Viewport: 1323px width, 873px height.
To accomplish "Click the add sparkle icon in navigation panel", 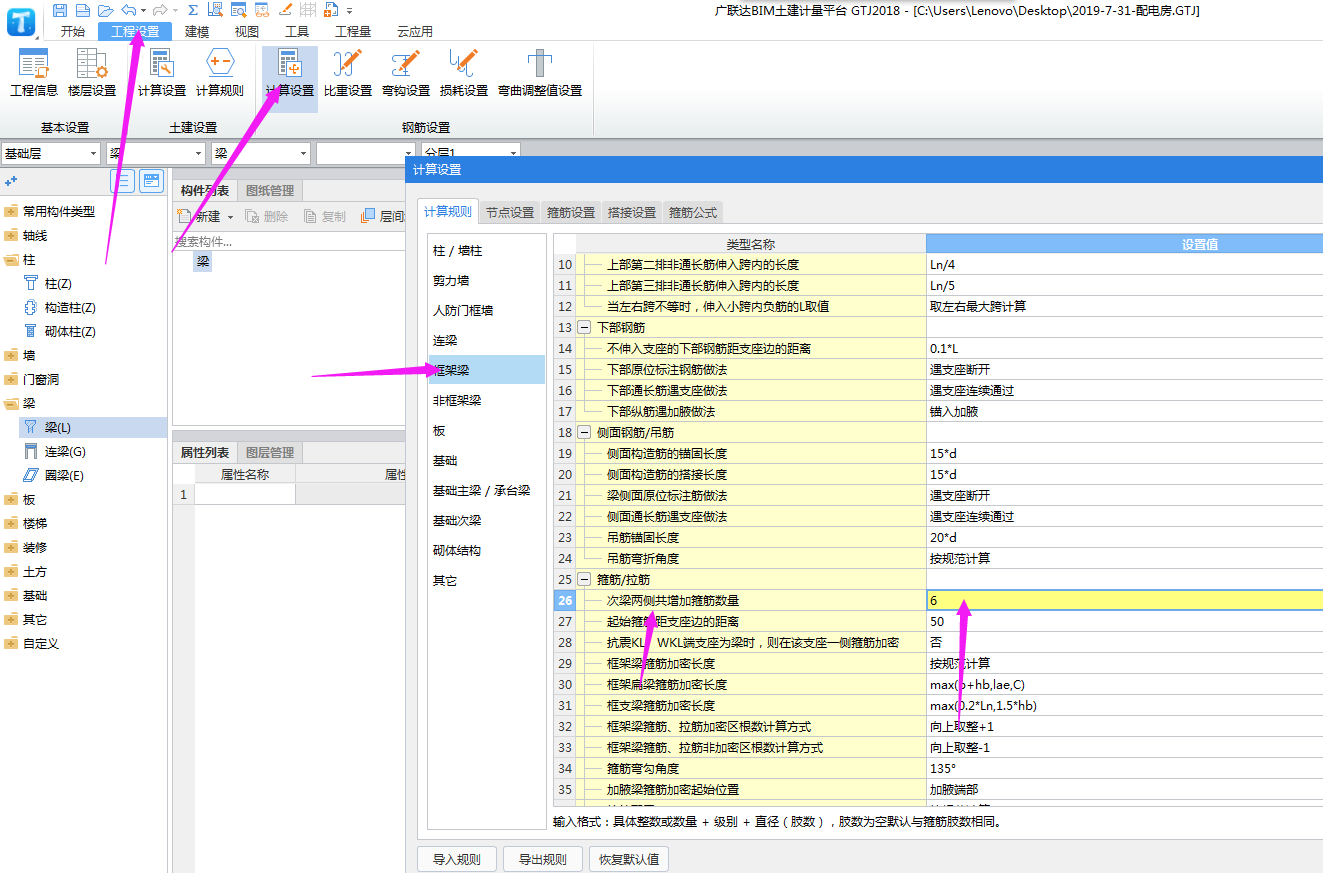I will [11, 181].
